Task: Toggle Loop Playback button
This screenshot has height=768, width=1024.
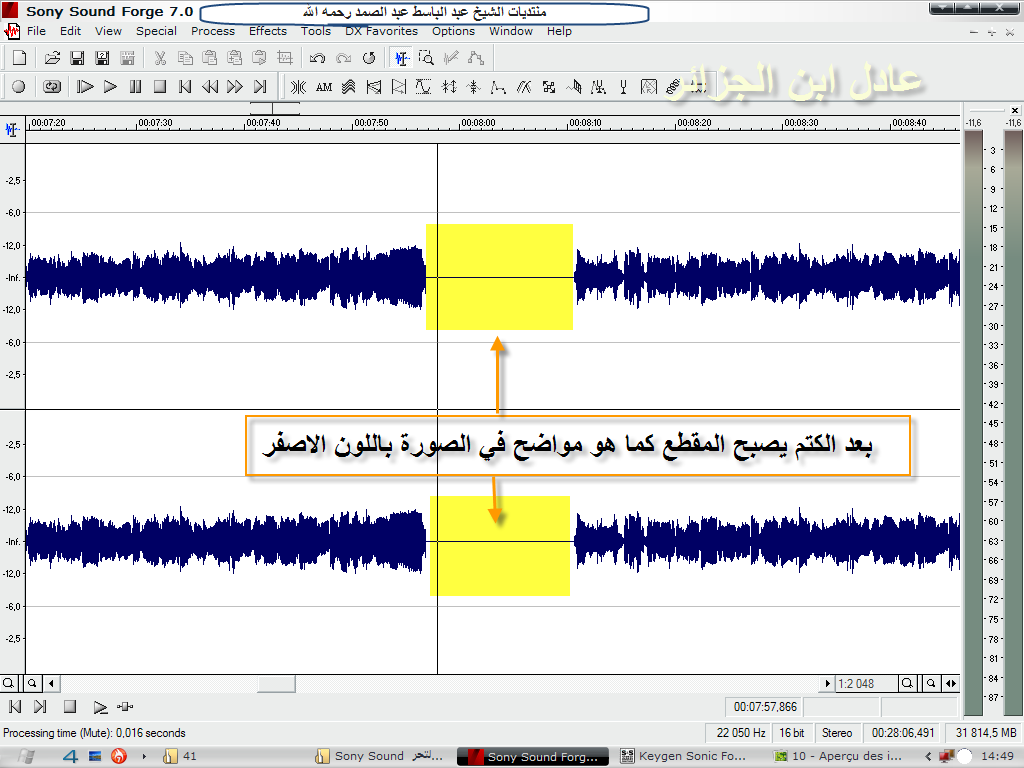Action: [52, 86]
